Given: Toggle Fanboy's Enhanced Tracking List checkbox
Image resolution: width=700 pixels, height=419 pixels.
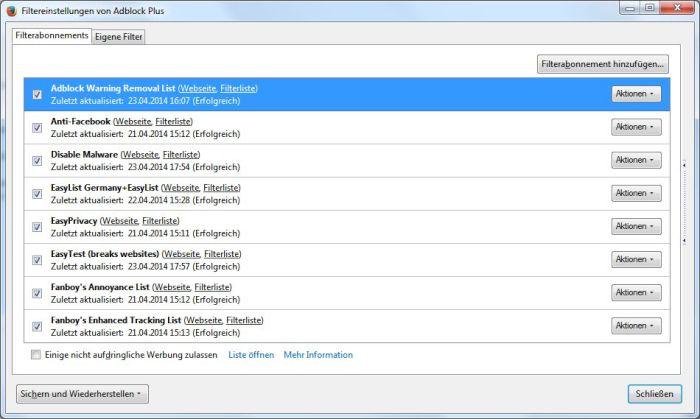Looking at the screenshot, I should [x=37, y=326].
